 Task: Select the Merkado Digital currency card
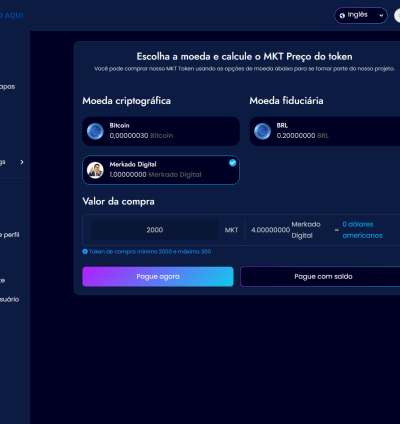pos(161,170)
